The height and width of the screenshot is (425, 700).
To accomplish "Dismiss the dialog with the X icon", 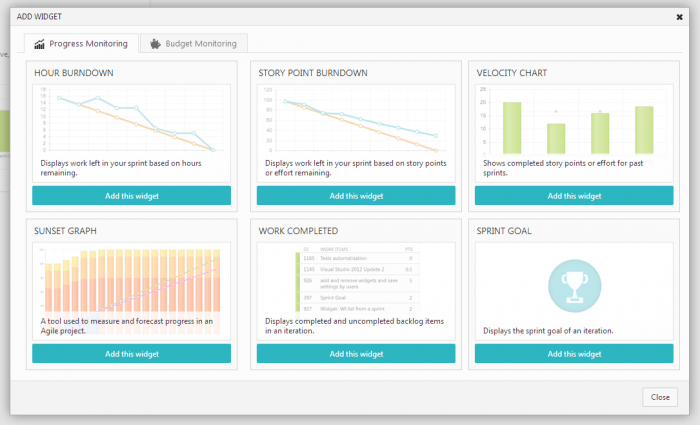I will (680, 17).
